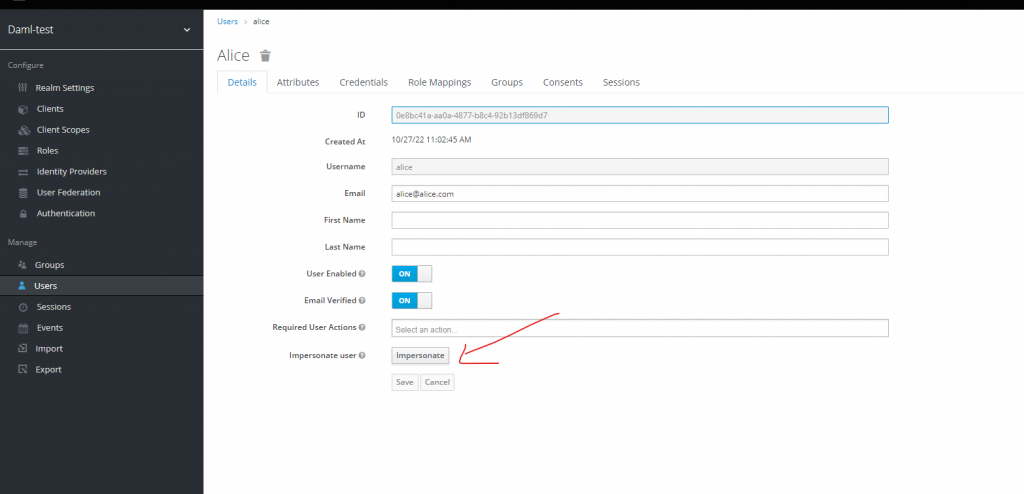Click the Identity Providers arrows icon
1024x494 pixels.
(23, 172)
